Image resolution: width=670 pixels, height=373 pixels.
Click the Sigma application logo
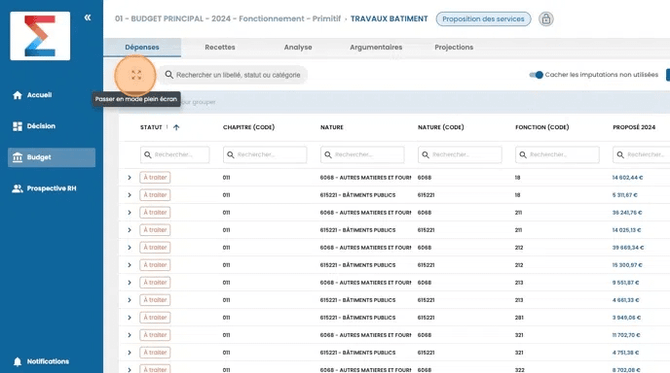(40, 36)
